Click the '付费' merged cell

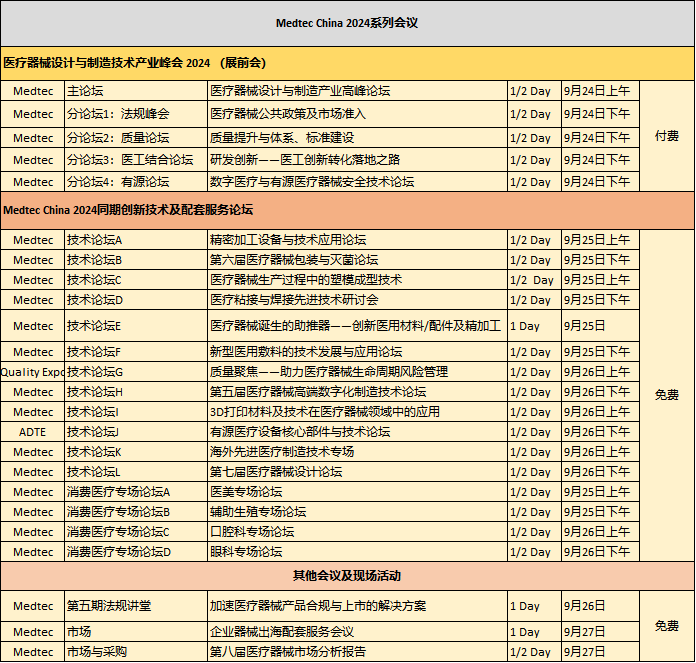[667, 136]
